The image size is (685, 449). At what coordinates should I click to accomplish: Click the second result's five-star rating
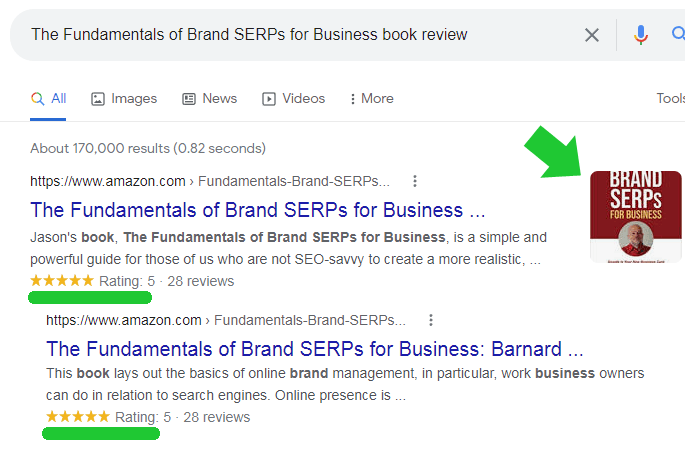(78, 417)
